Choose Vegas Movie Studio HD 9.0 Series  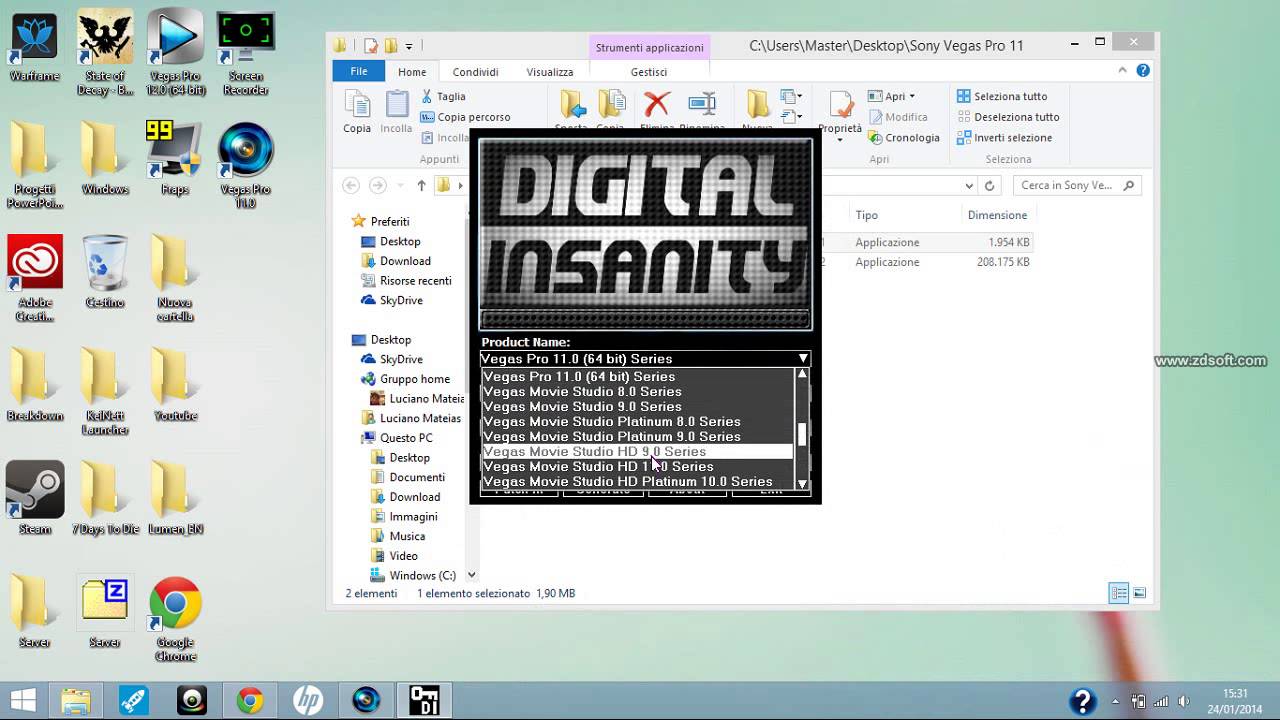[637, 452]
